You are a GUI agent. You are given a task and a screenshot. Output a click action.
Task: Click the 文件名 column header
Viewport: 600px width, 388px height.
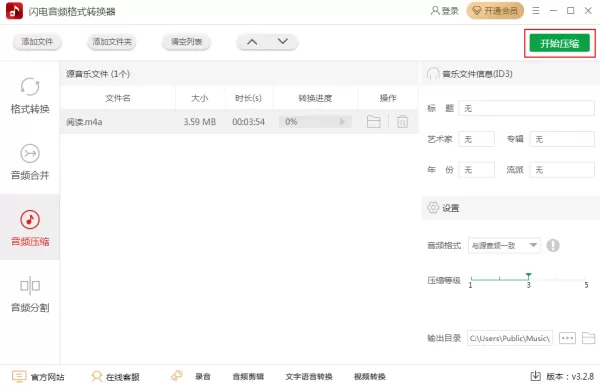coord(117,98)
